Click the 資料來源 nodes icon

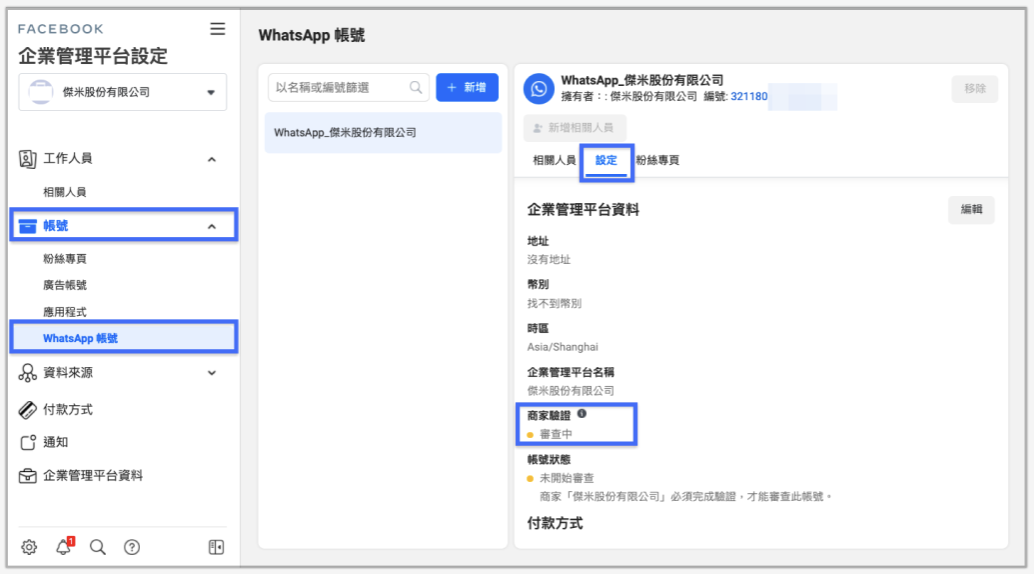click(x=28, y=373)
